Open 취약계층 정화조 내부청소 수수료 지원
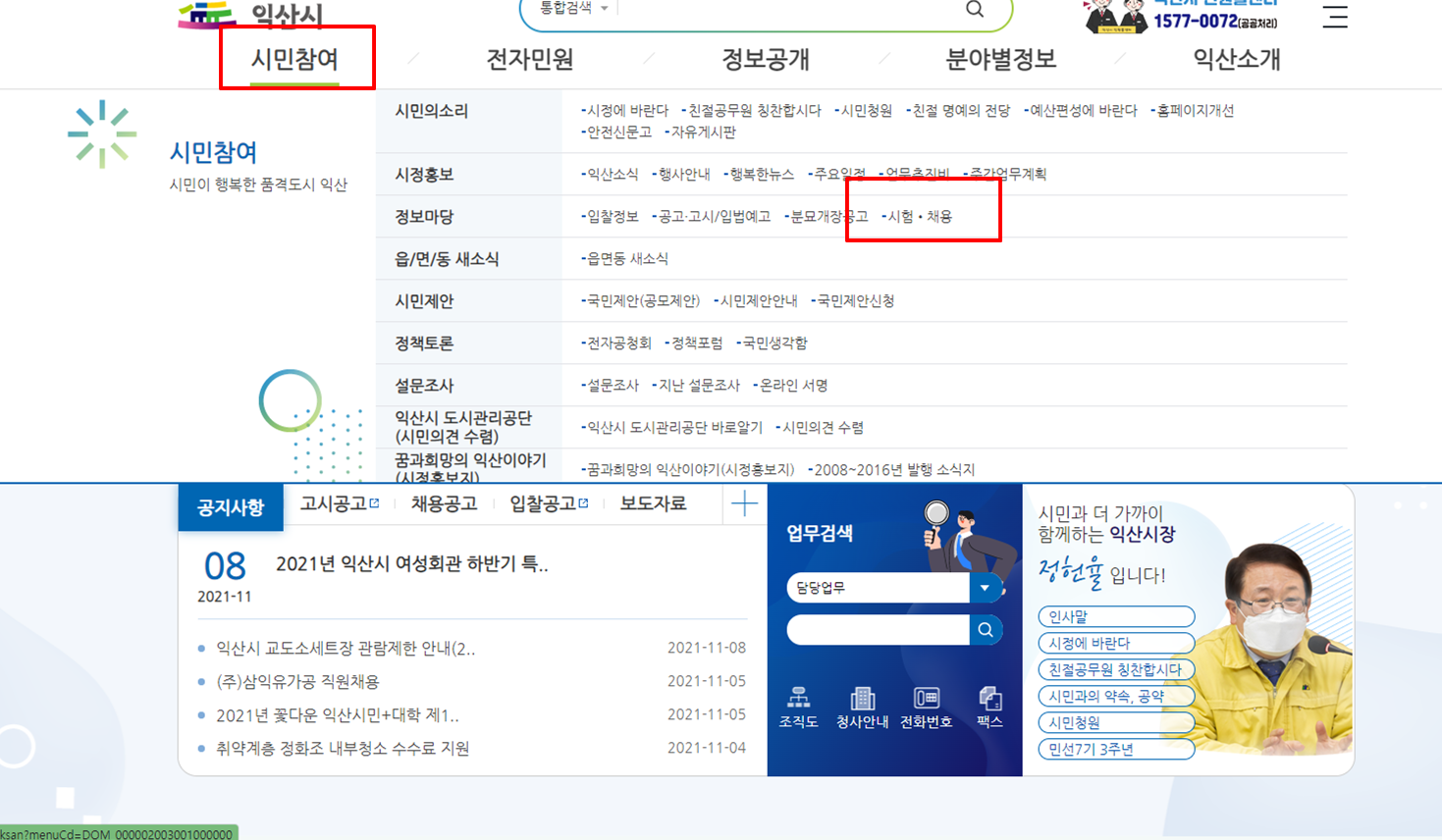The image size is (1442, 840). tap(343, 749)
